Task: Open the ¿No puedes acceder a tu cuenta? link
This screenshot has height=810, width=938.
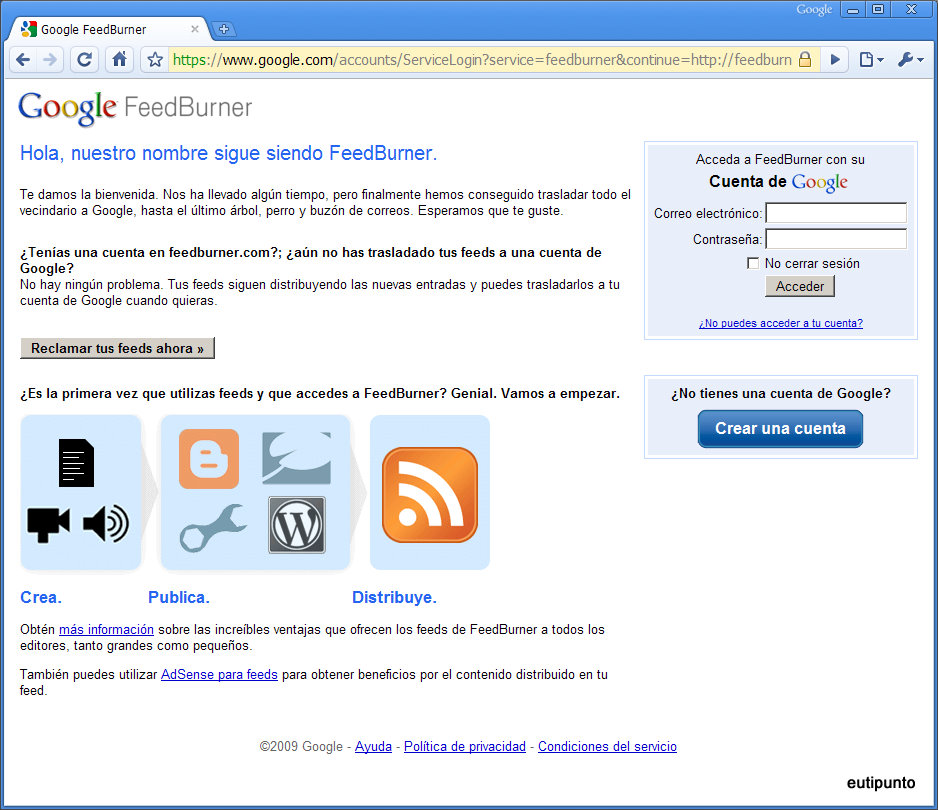Action: pyautogui.click(x=781, y=323)
